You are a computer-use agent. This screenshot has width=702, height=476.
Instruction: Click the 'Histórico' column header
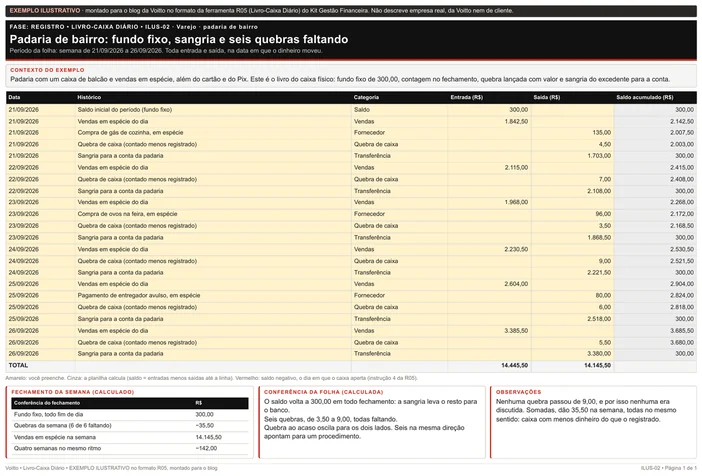(x=89, y=97)
